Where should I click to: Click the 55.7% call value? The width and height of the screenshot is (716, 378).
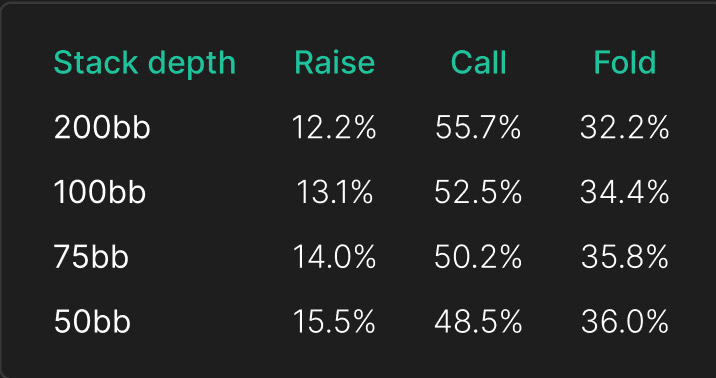point(478,127)
